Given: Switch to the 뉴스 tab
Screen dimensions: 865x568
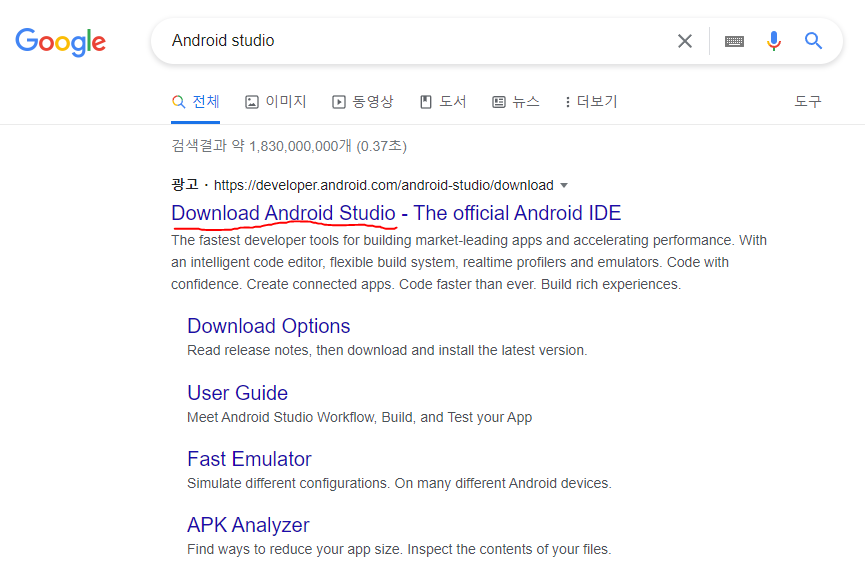Looking at the screenshot, I should pyautogui.click(x=515, y=101).
